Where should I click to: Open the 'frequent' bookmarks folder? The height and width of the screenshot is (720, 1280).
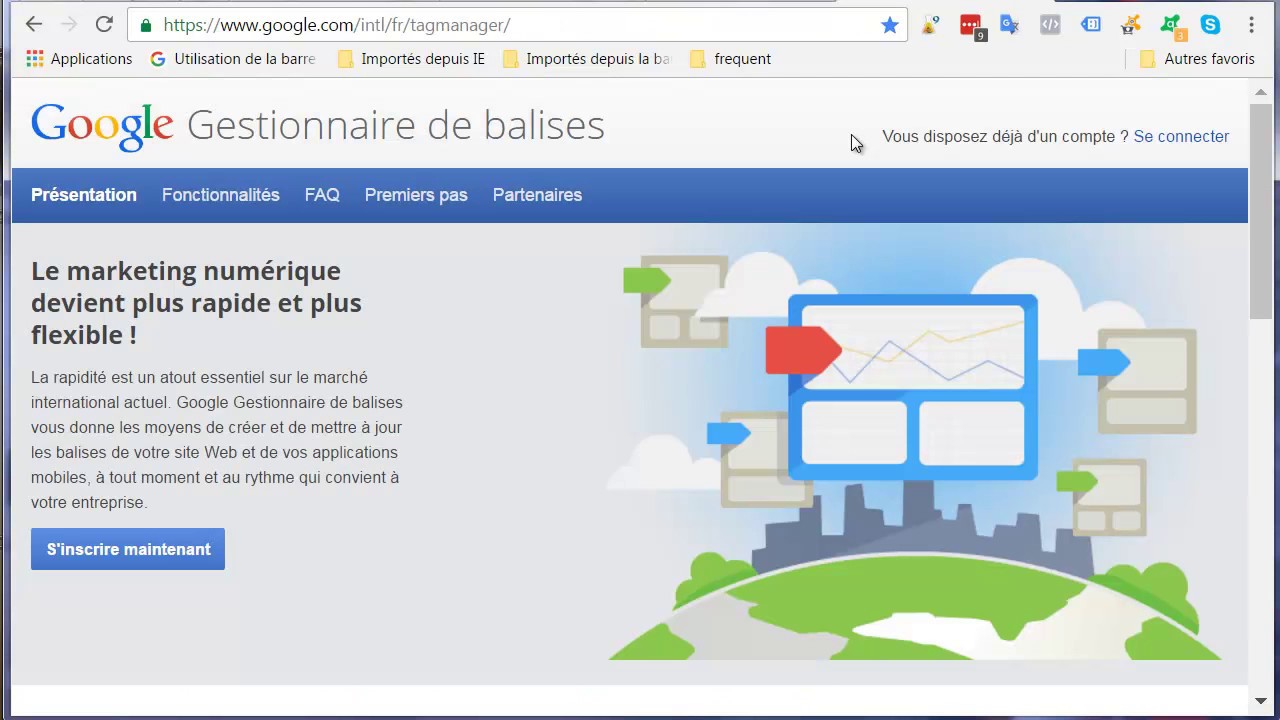coord(730,59)
